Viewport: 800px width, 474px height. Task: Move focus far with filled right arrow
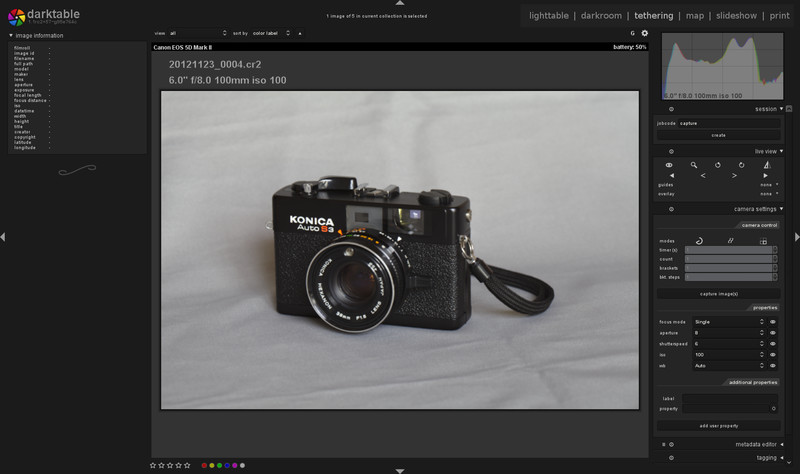tap(765, 176)
